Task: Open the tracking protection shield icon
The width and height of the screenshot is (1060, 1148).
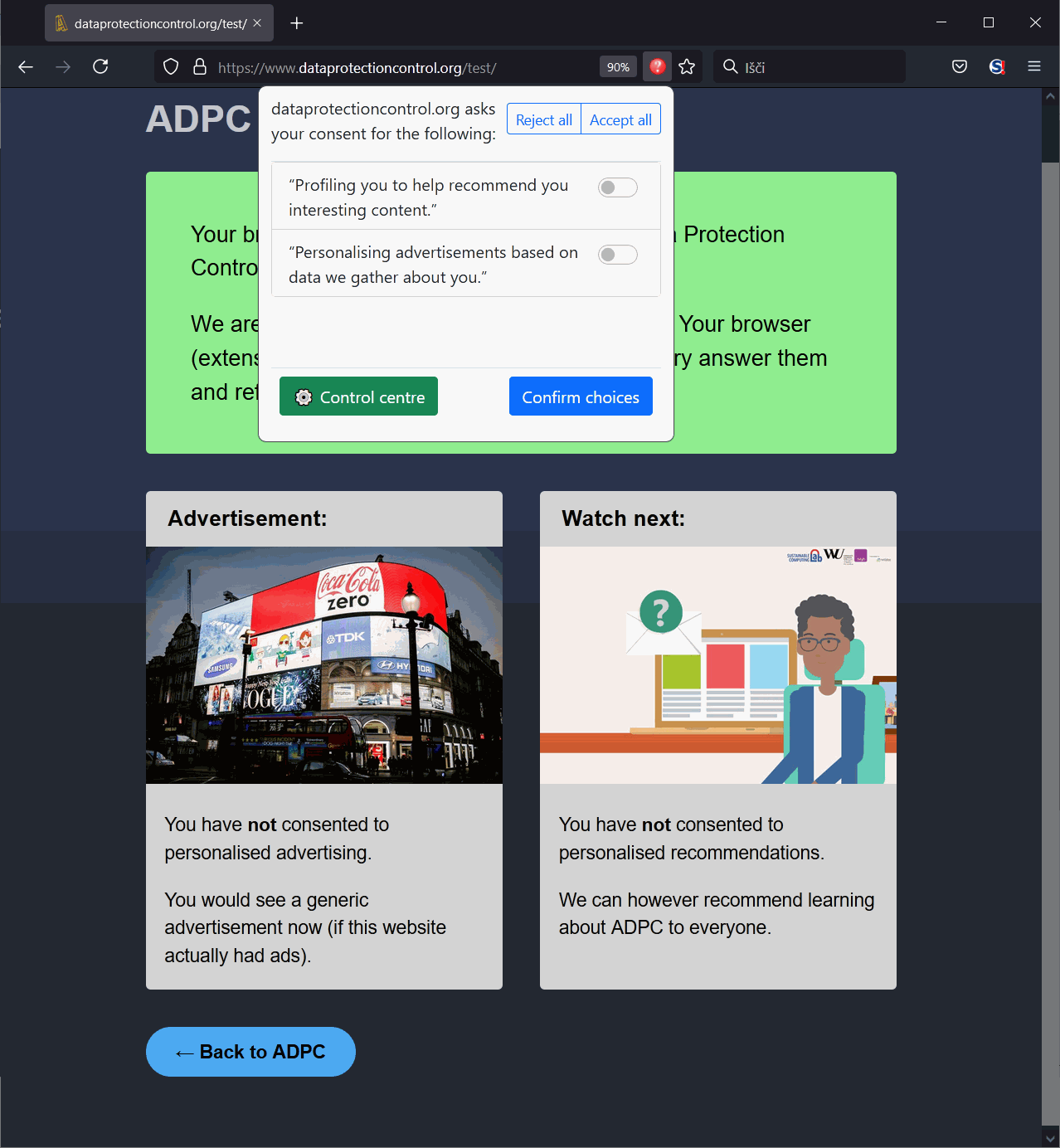Action: [170, 66]
